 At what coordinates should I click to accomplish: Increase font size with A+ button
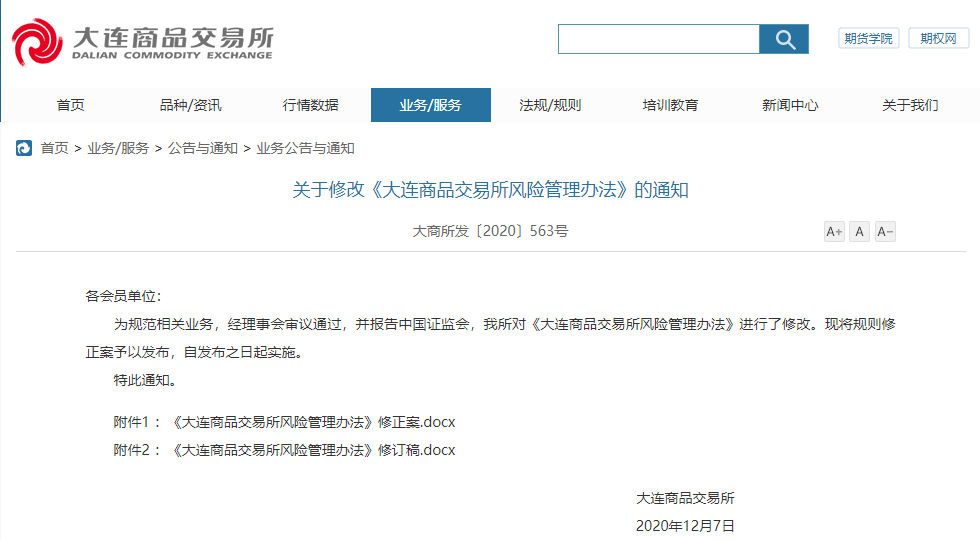(834, 232)
